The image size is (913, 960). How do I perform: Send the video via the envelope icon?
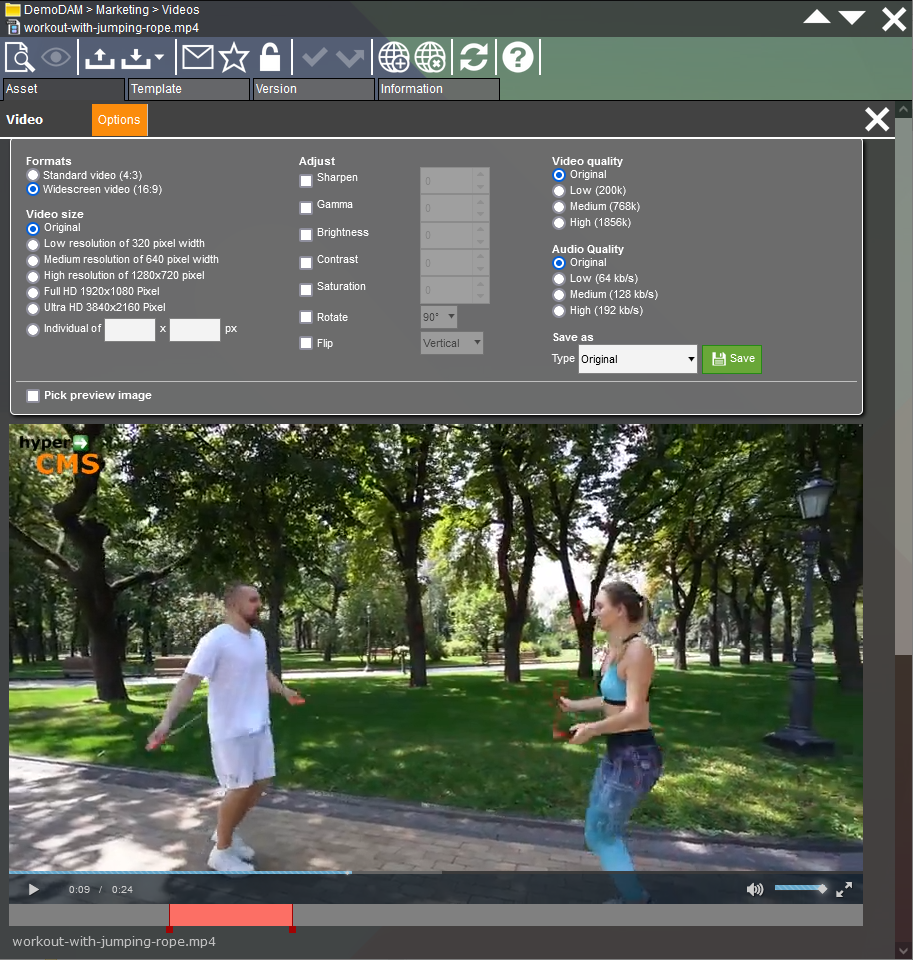(x=197, y=57)
